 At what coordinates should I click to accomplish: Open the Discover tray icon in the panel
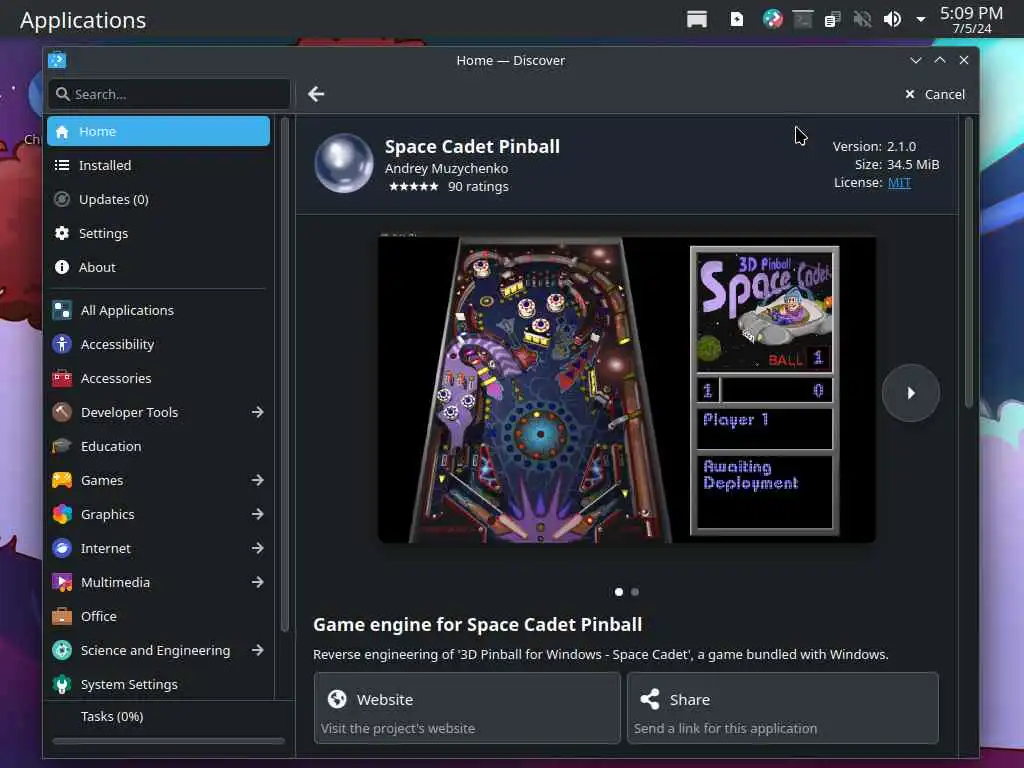[773, 19]
